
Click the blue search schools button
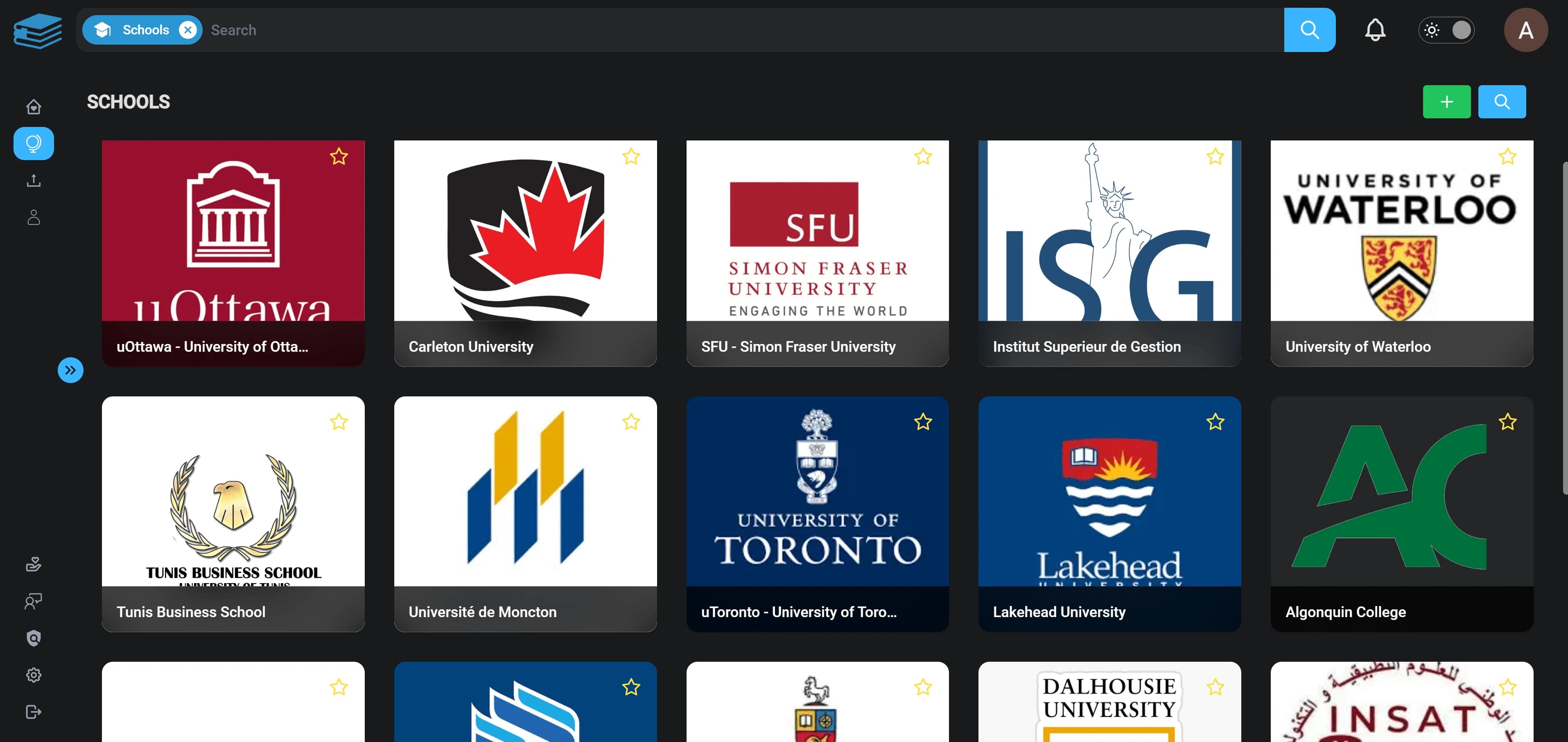(1502, 102)
